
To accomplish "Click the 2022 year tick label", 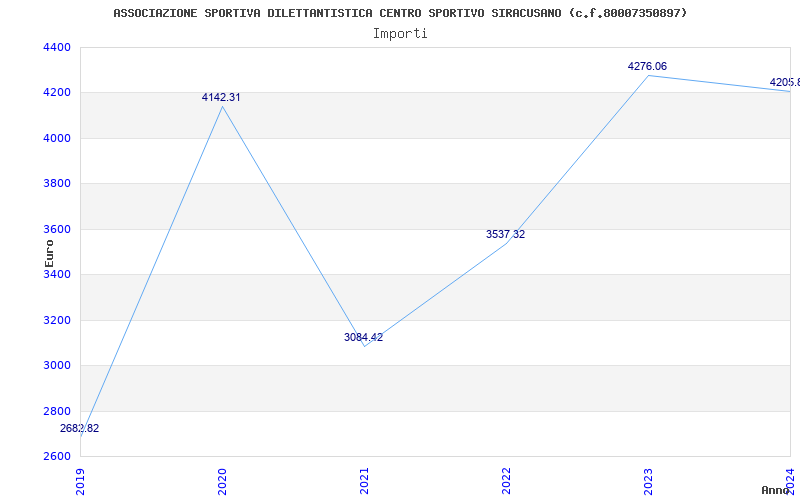I will tap(506, 481).
